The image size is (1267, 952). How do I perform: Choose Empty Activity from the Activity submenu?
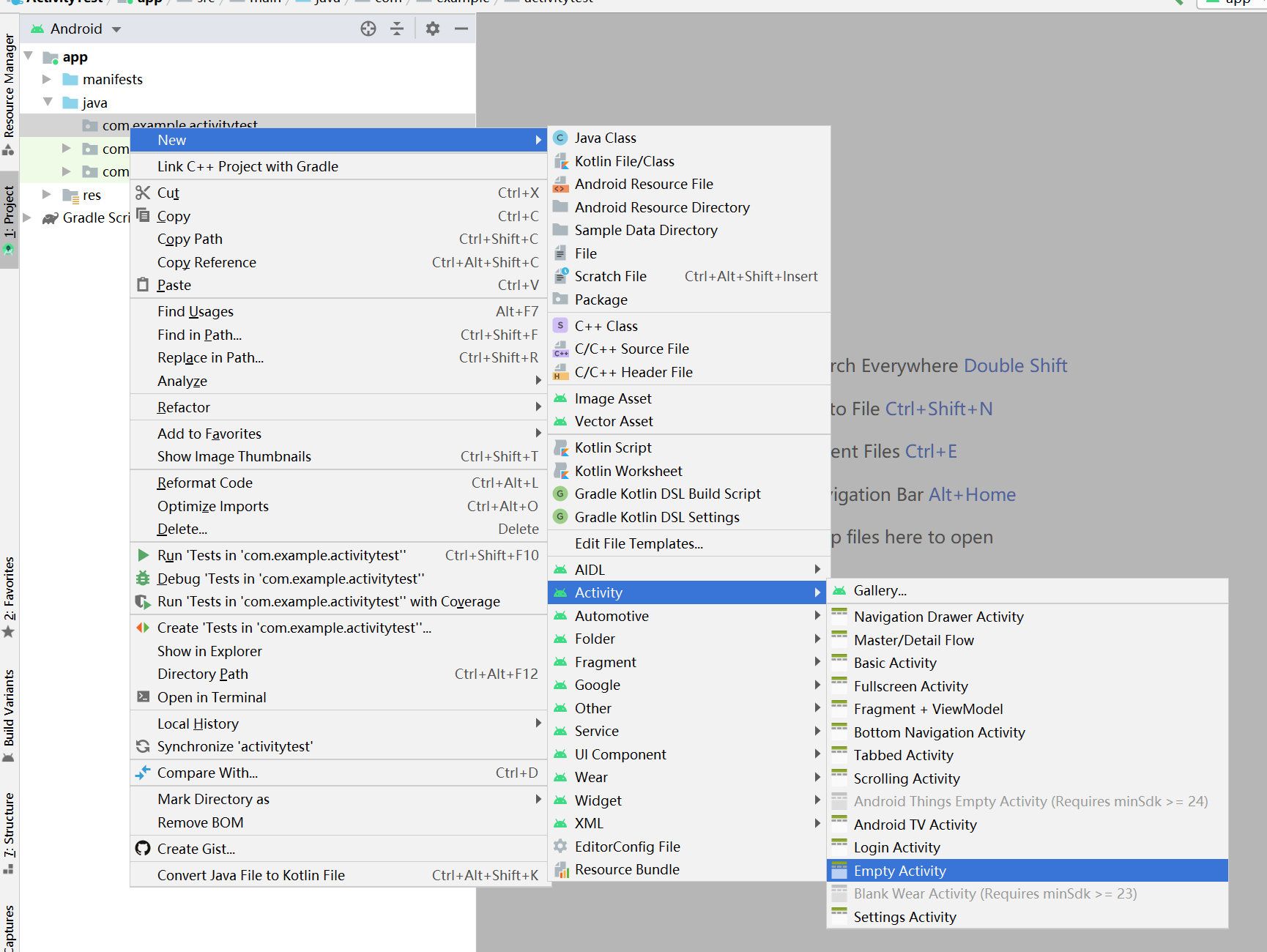click(x=899, y=870)
